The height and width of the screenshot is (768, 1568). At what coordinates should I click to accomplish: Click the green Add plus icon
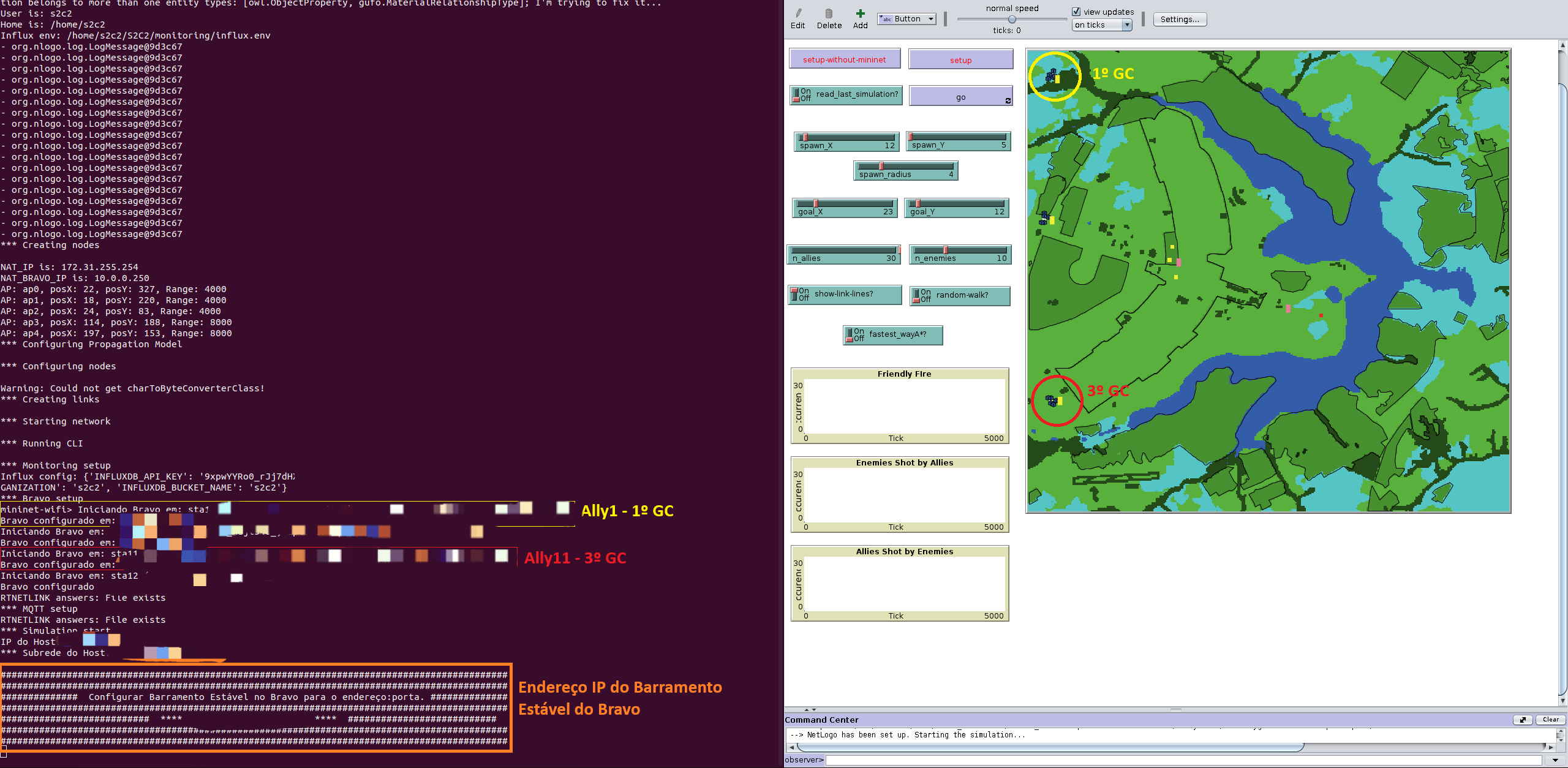point(860,13)
